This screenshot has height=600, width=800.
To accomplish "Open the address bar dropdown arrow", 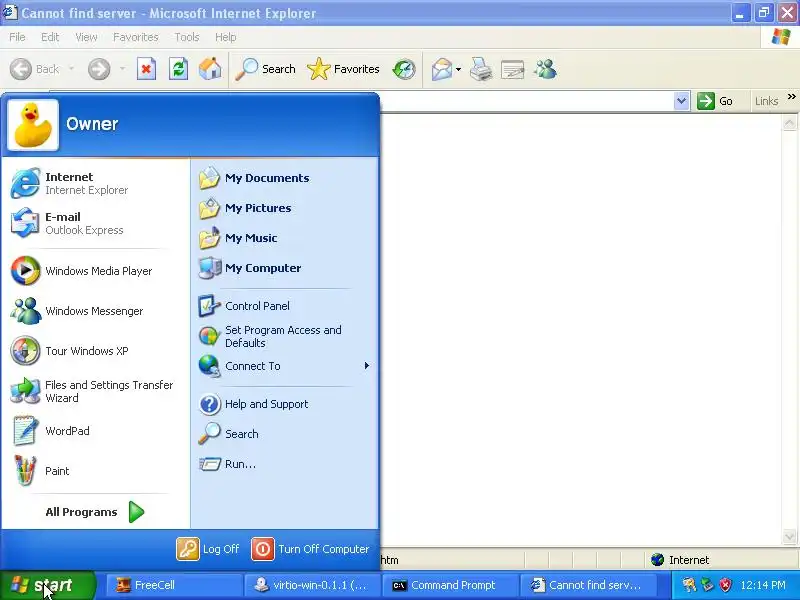I will click(681, 101).
